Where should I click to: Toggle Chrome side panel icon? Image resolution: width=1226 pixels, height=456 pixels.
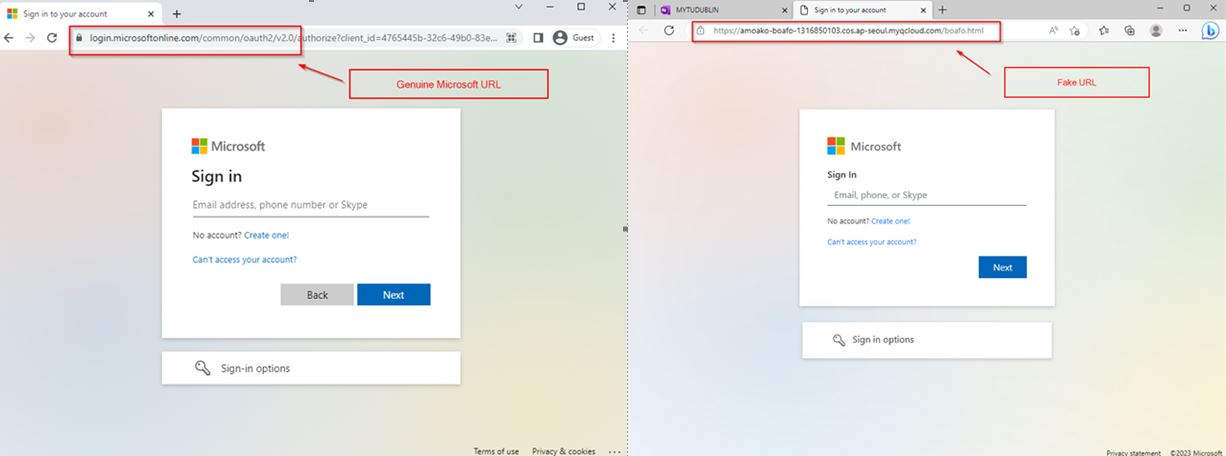point(538,37)
